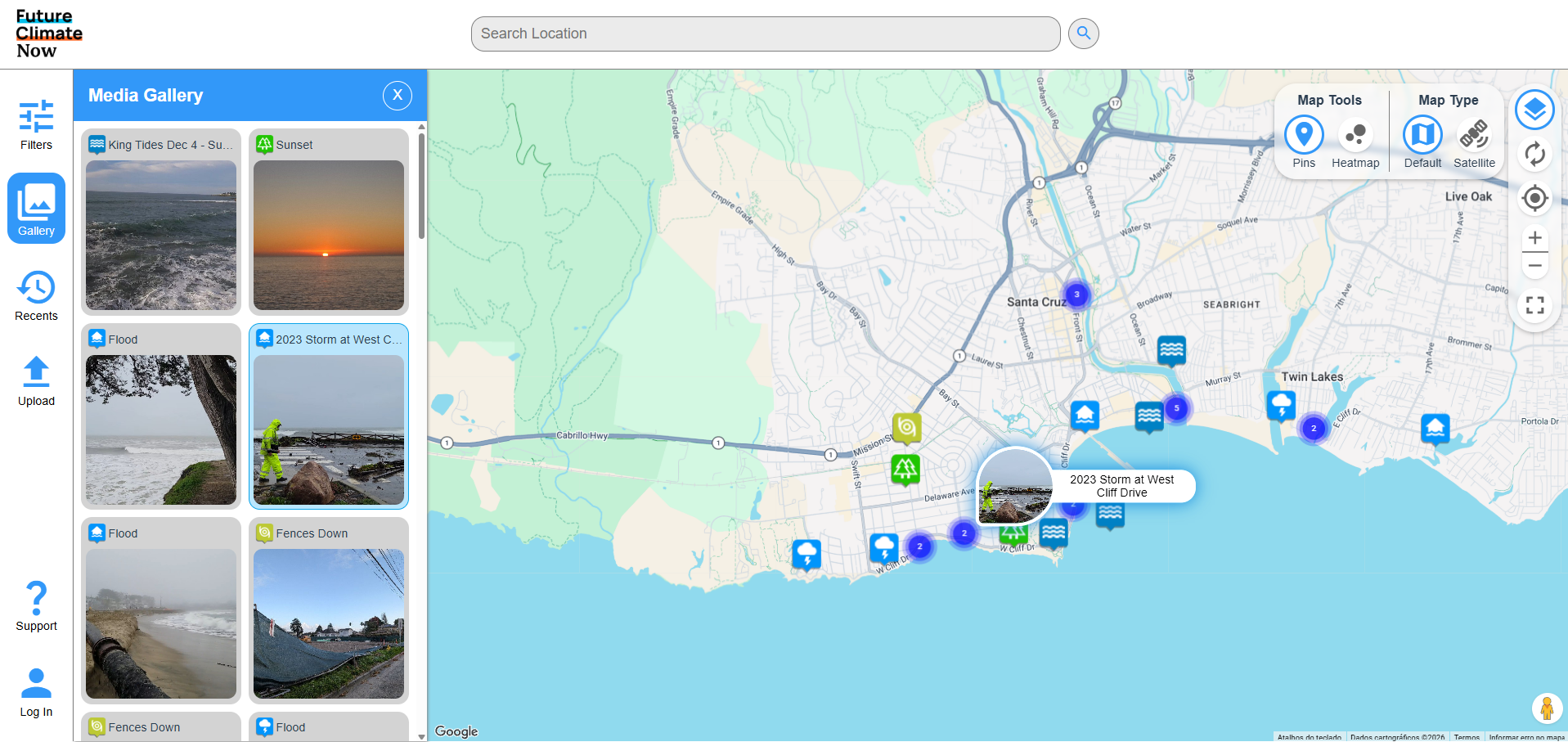The width and height of the screenshot is (1568, 742).
Task: Click the magnifier search button
Action: [x=1084, y=34]
